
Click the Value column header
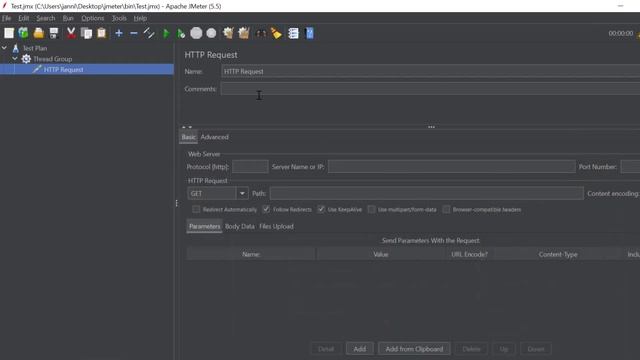[380, 254]
